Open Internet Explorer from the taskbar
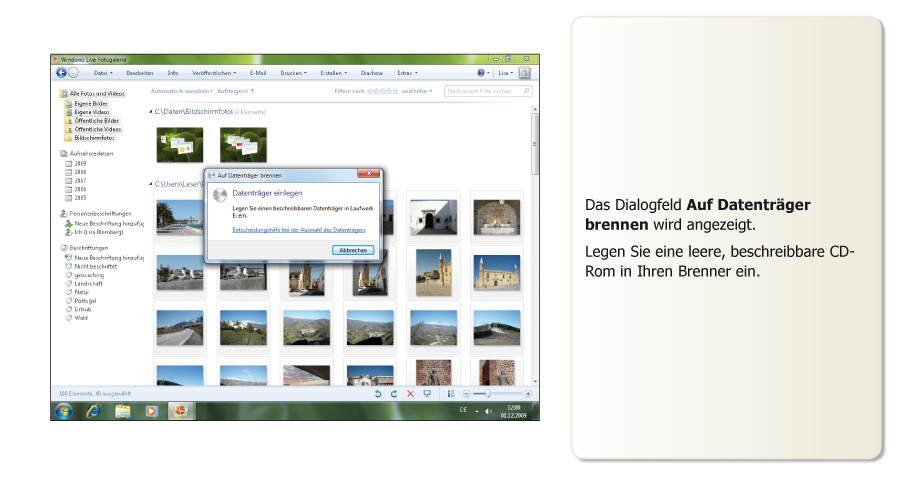 tap(93, 410)
